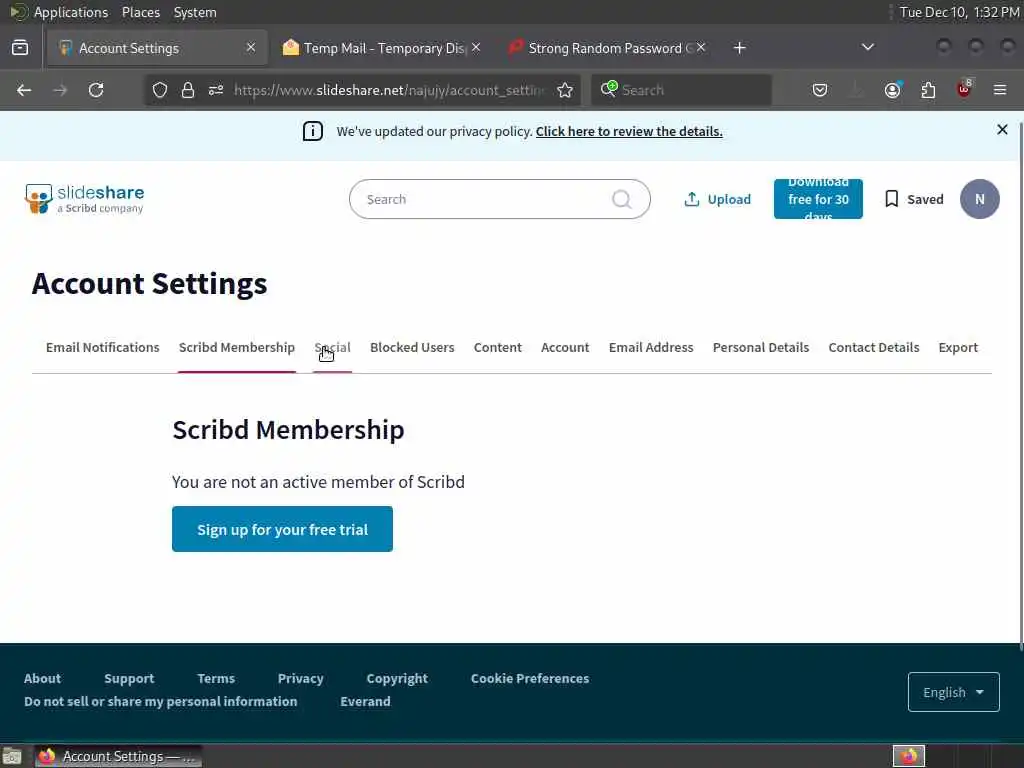Click the Upload button
Screen dimensions: 1024x768
pos(717,199)
